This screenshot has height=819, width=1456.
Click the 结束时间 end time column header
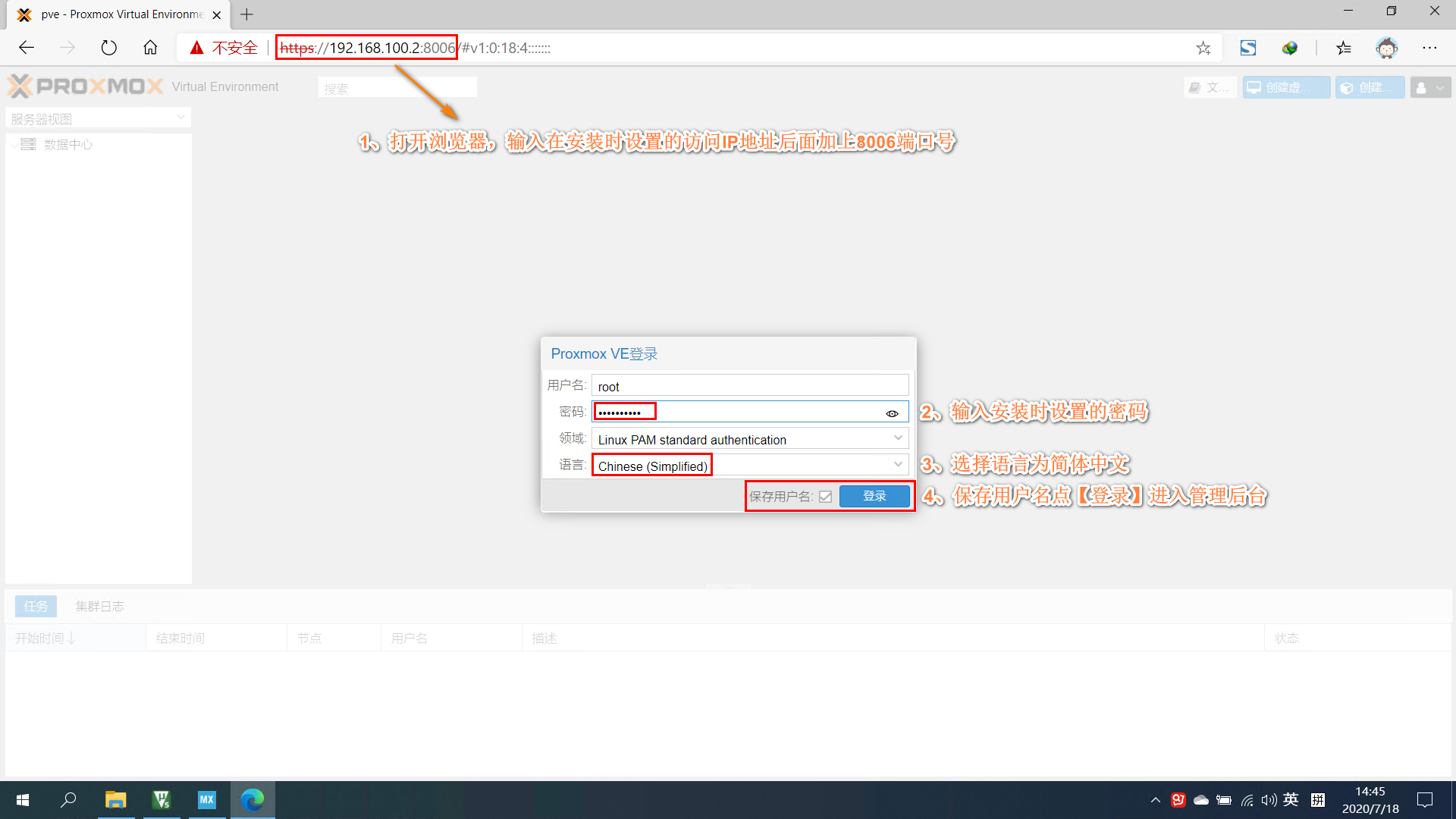click(216, 638)
